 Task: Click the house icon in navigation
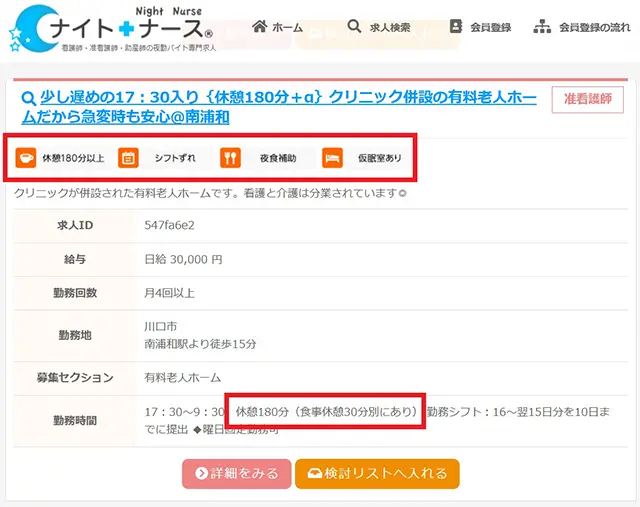(259, 27)
